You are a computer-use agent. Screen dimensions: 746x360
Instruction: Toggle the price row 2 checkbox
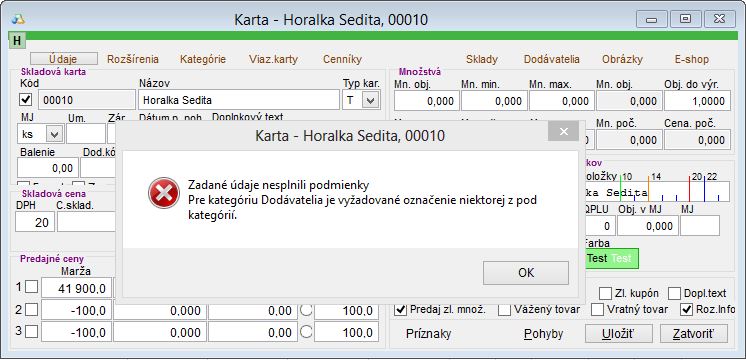(x=31, y=310)
